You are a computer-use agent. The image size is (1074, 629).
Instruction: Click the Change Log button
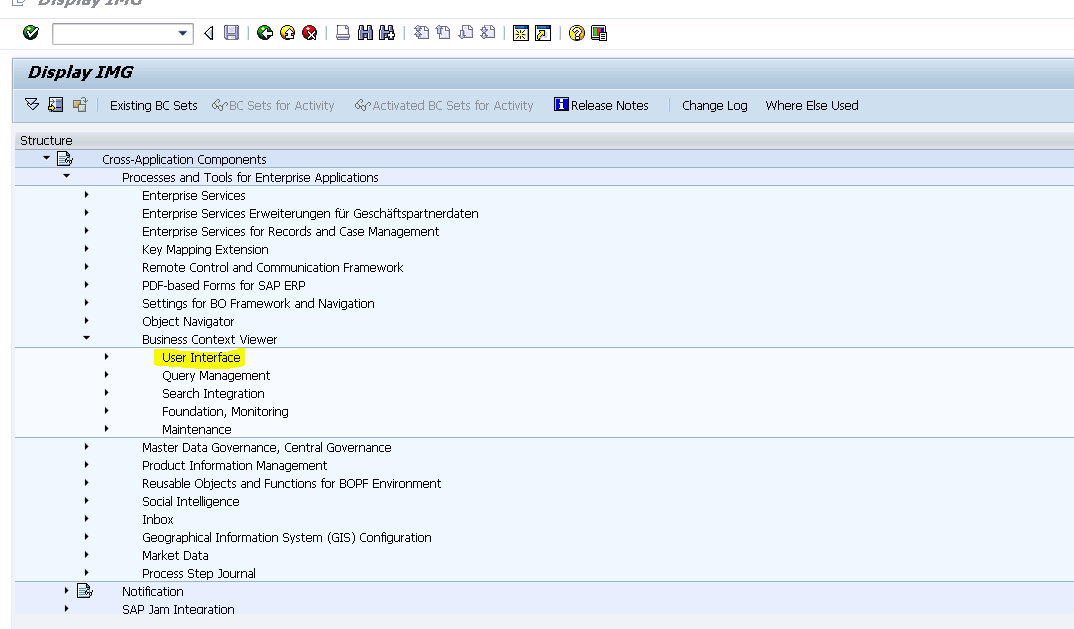[714, 105]
